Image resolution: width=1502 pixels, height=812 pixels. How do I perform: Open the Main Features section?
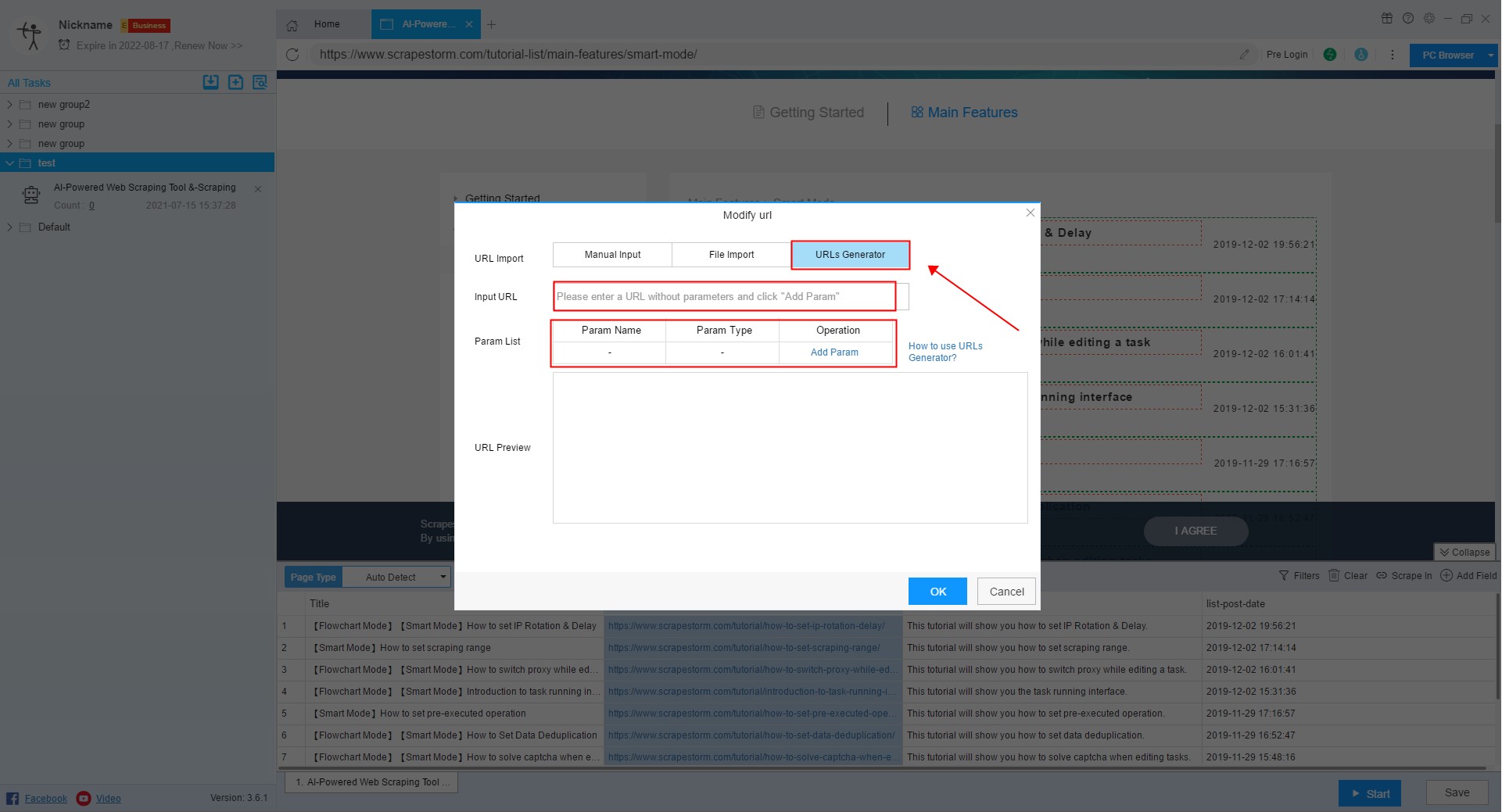point(964,113)
